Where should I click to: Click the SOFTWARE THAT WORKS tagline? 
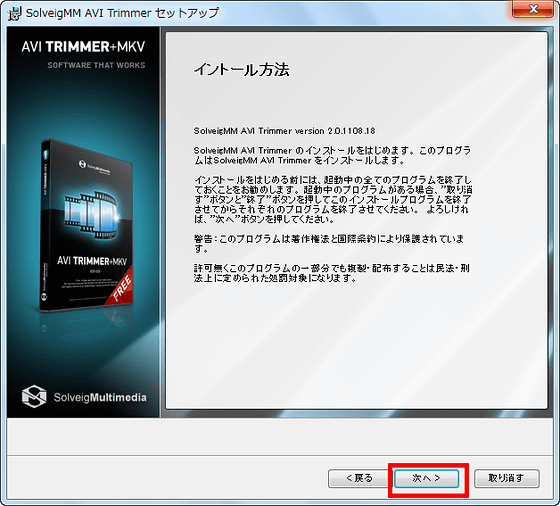tap(96, 65)
